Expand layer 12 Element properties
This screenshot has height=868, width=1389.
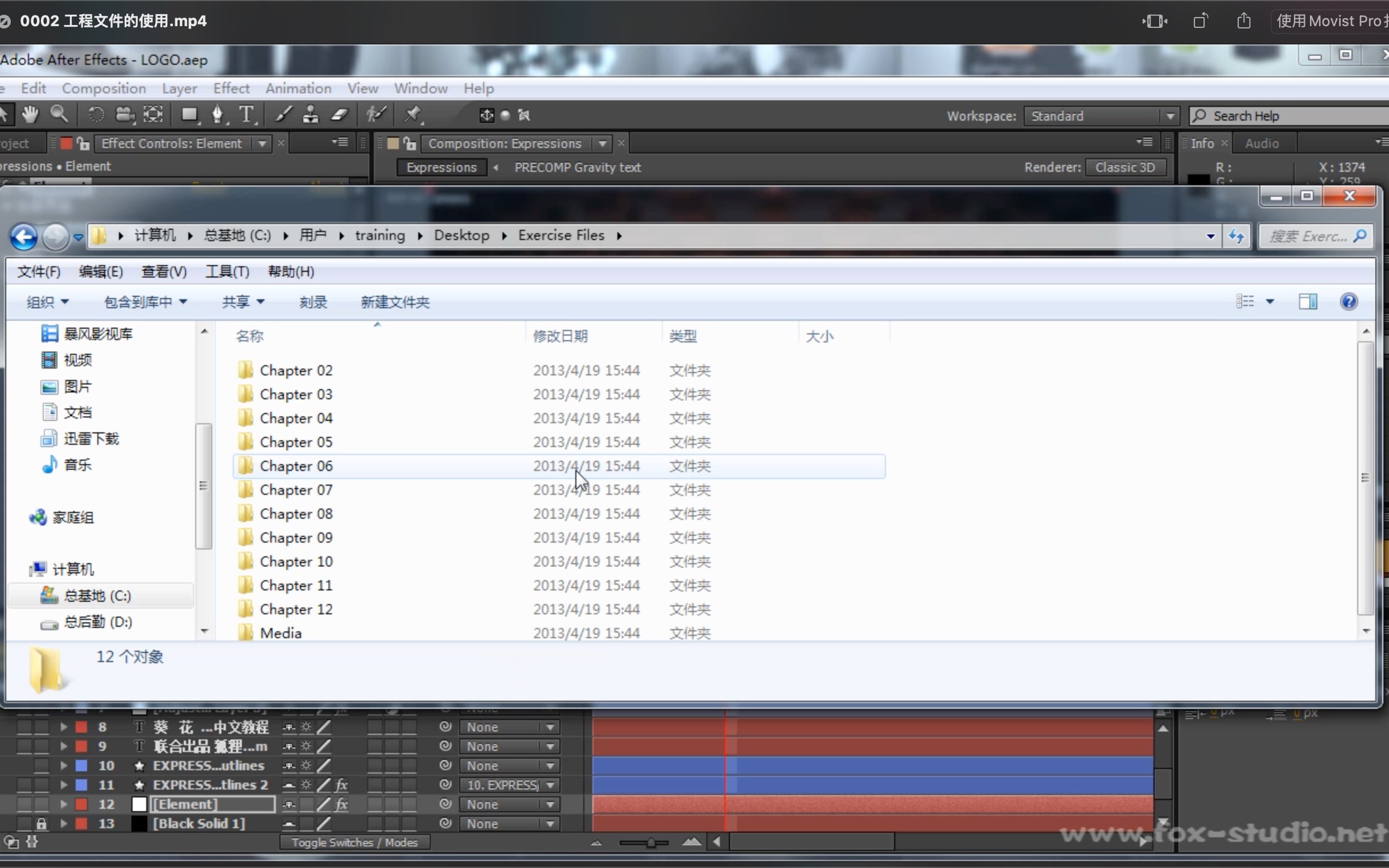click(x=64, y=804)
